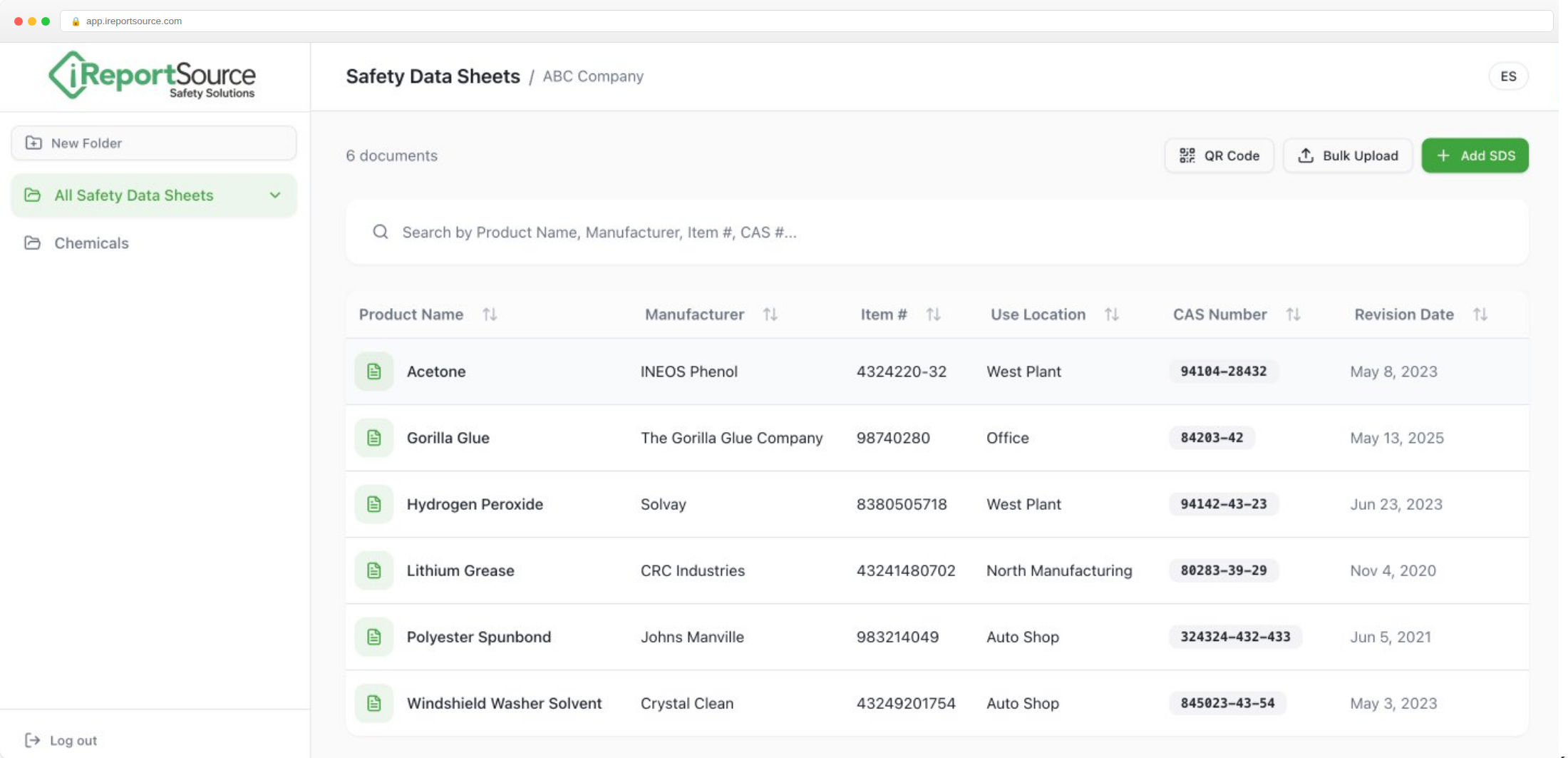Click CAS badge 94104-28432
1568x758 pixels.
[x=1223, y=371]
